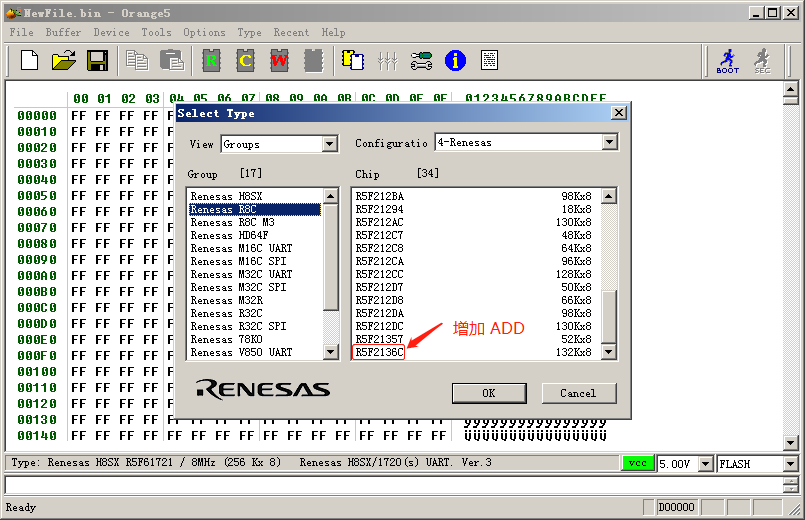Image resolution: width=805 pixels, height=520 pixels.
Task: Select Renesas M16C UART group
Action: (x=241, y=248)
